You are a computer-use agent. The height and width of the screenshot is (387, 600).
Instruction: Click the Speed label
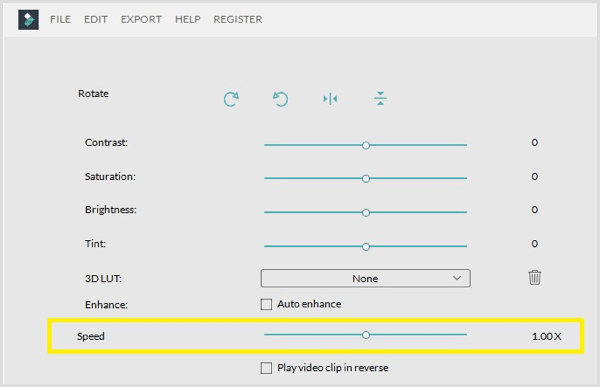91,336
